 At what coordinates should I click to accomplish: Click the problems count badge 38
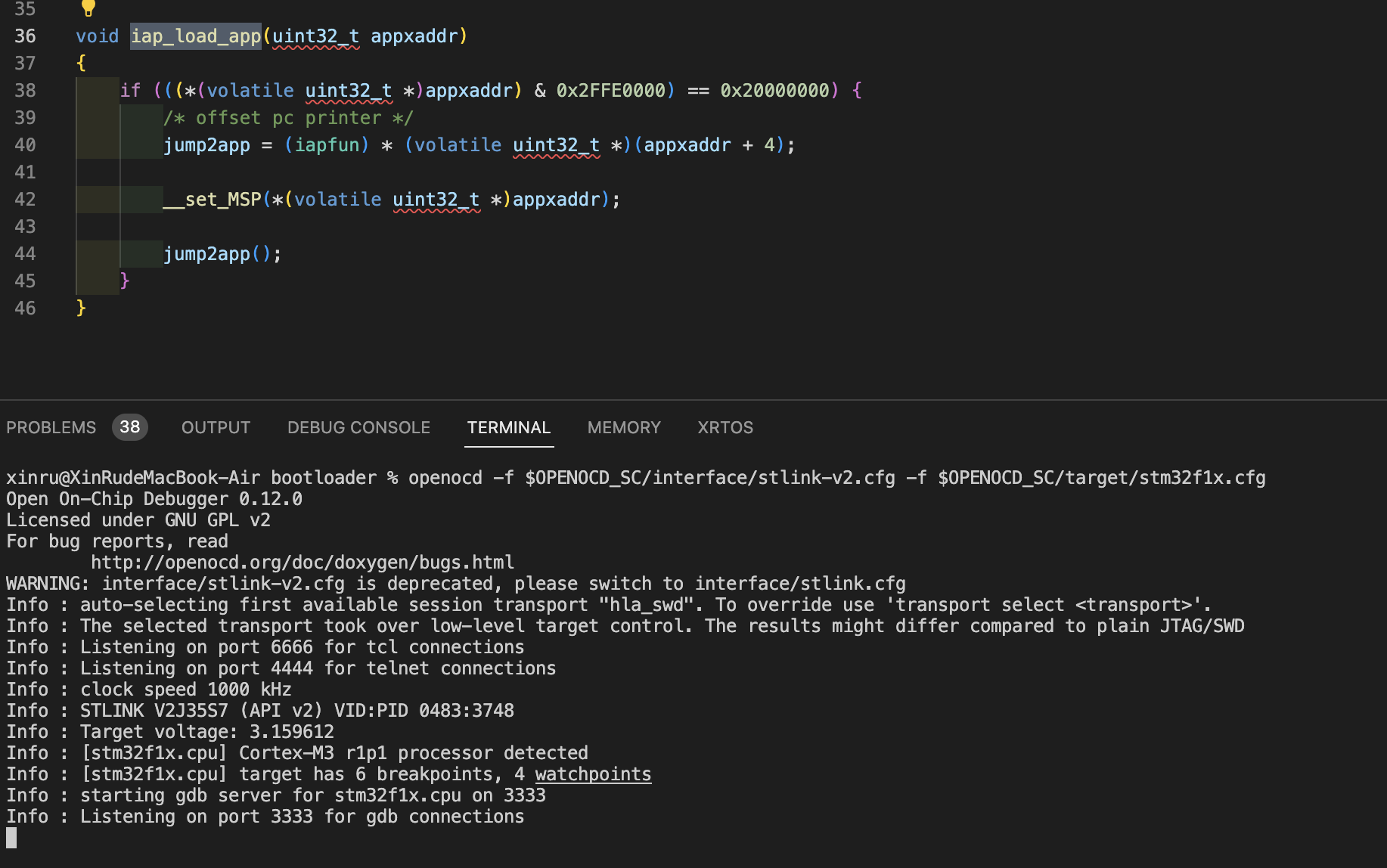pos(130,427)
